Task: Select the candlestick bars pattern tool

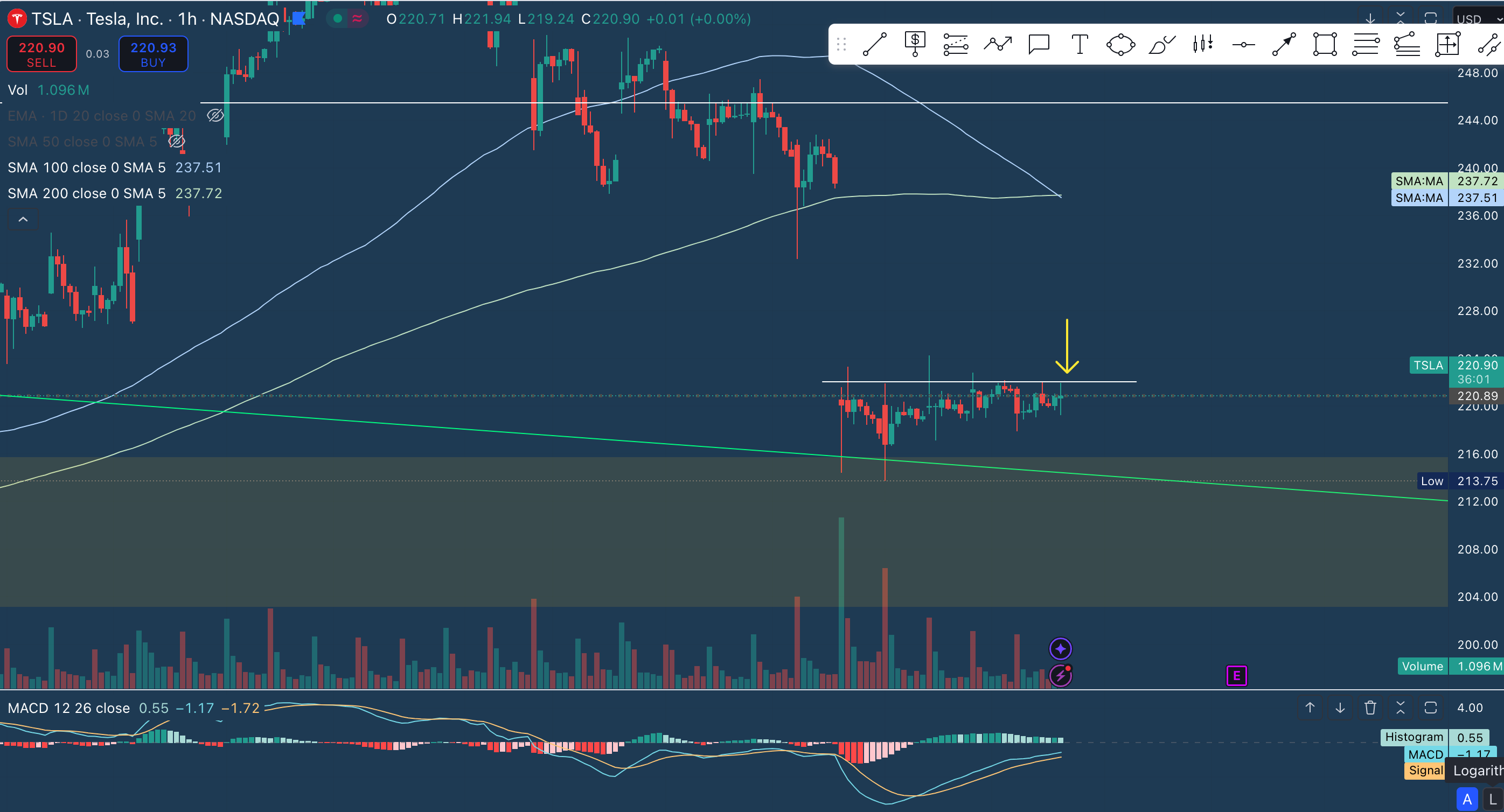Action: pyautogui.click(x=1203, y=44)
